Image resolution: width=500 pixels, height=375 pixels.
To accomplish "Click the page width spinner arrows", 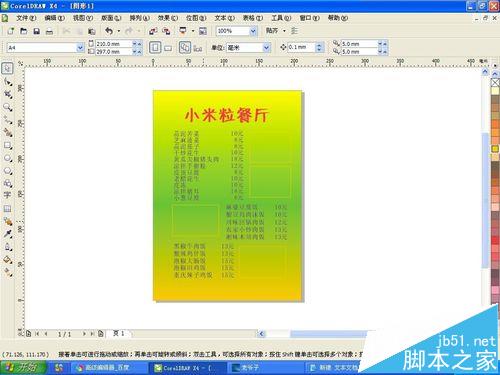I will pos(137,44).
